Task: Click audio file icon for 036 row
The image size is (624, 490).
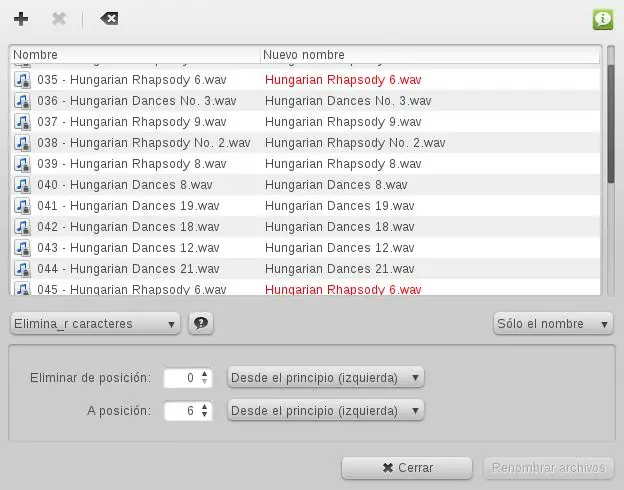Action: 22,101
